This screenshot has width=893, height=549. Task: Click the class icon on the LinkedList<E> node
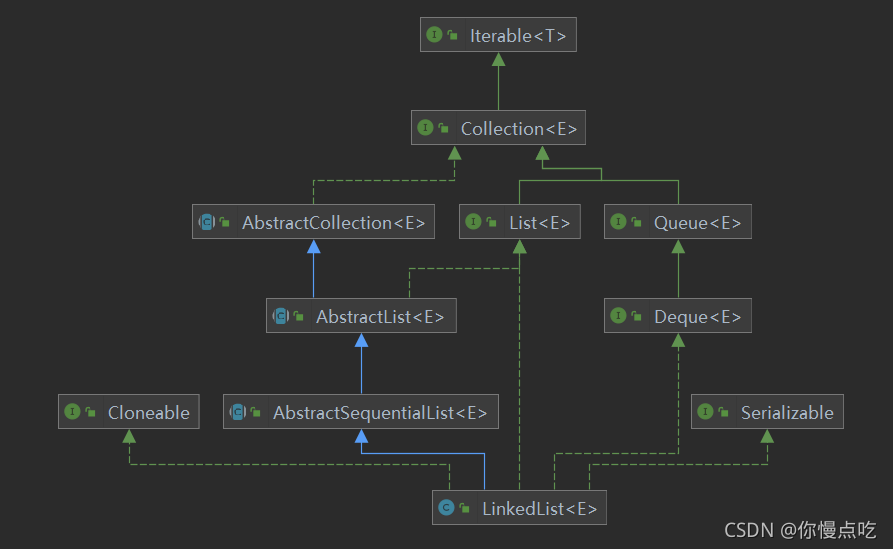click(446, 507)
